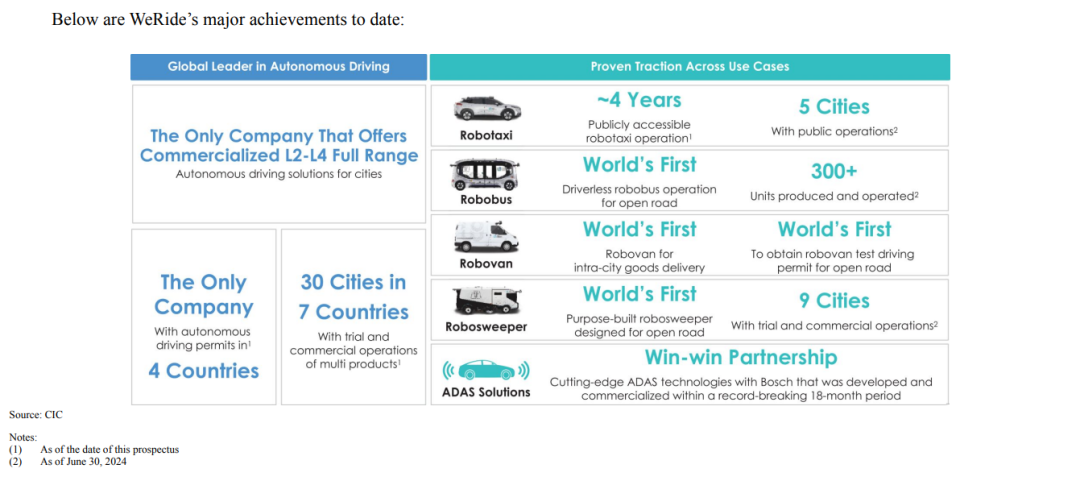Click the 'ADAS Solutions' label
1080x481 pixels.
click(x=486, y=392)
